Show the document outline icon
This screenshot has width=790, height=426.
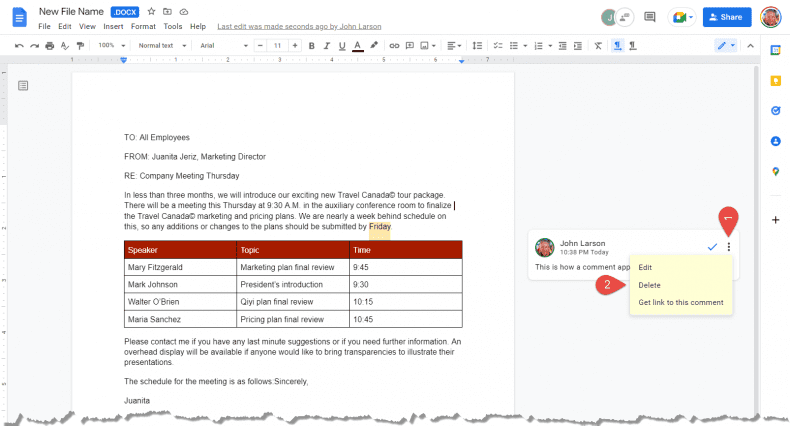tap(23, 86)
